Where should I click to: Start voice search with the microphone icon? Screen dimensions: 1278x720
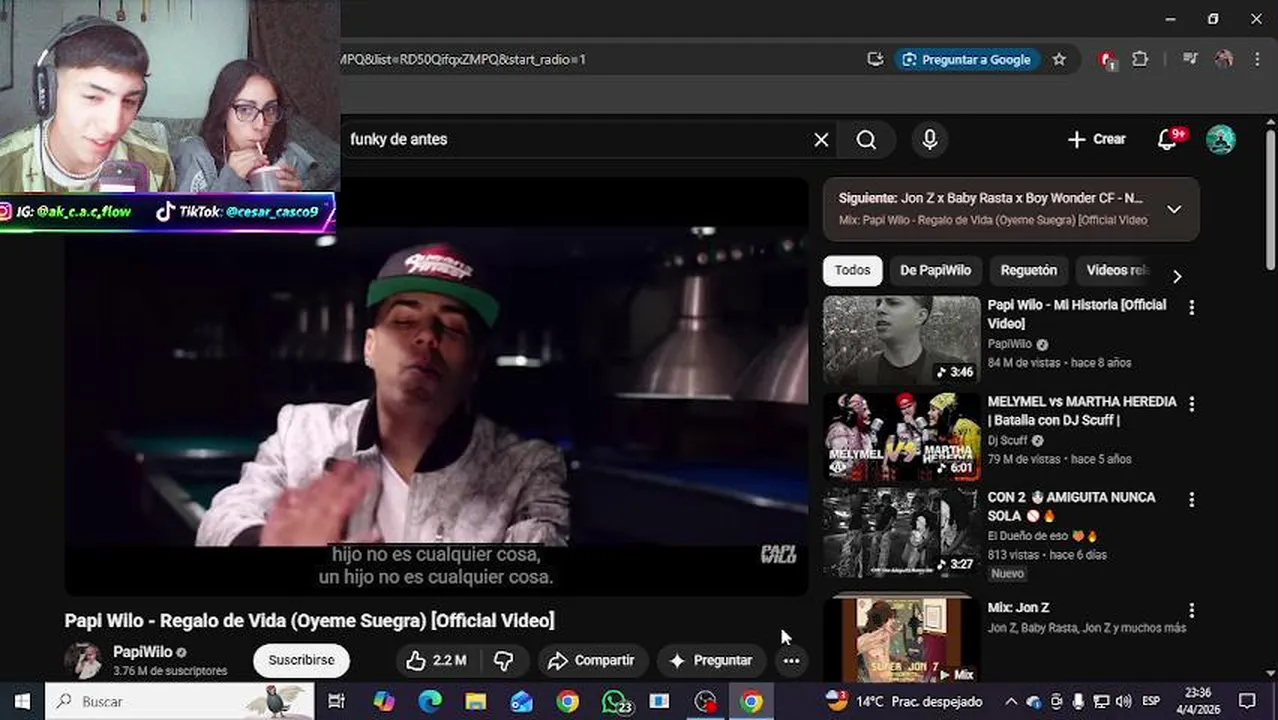(930, 140)
